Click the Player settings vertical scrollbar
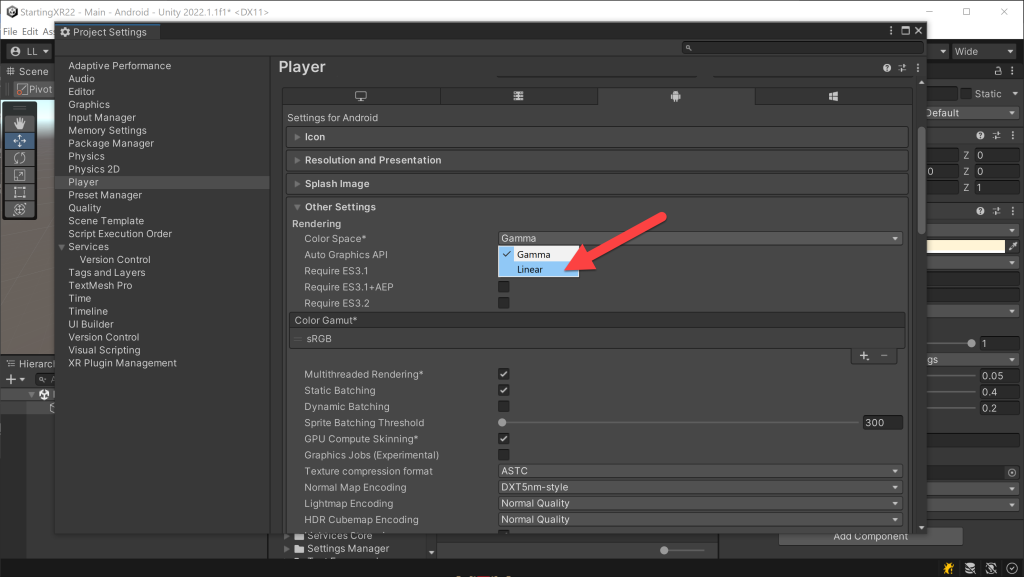Image resolution: width=1024 pixels, height=577 pixels. (921, 179)
